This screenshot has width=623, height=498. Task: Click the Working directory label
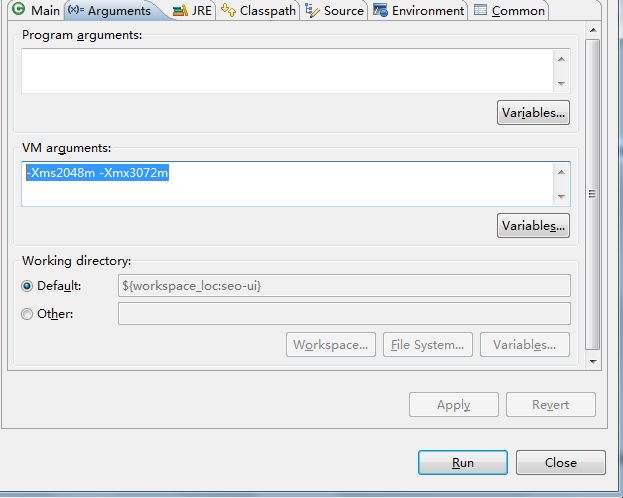(x=76, y=261)
